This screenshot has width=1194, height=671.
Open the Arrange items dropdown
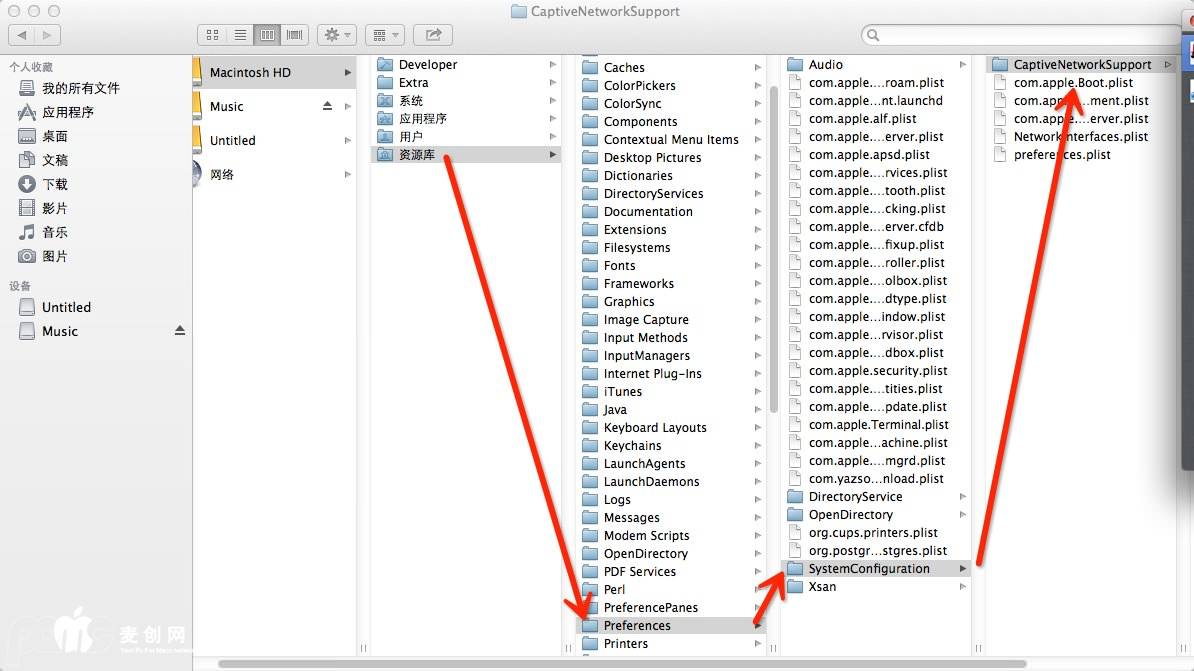384,35
